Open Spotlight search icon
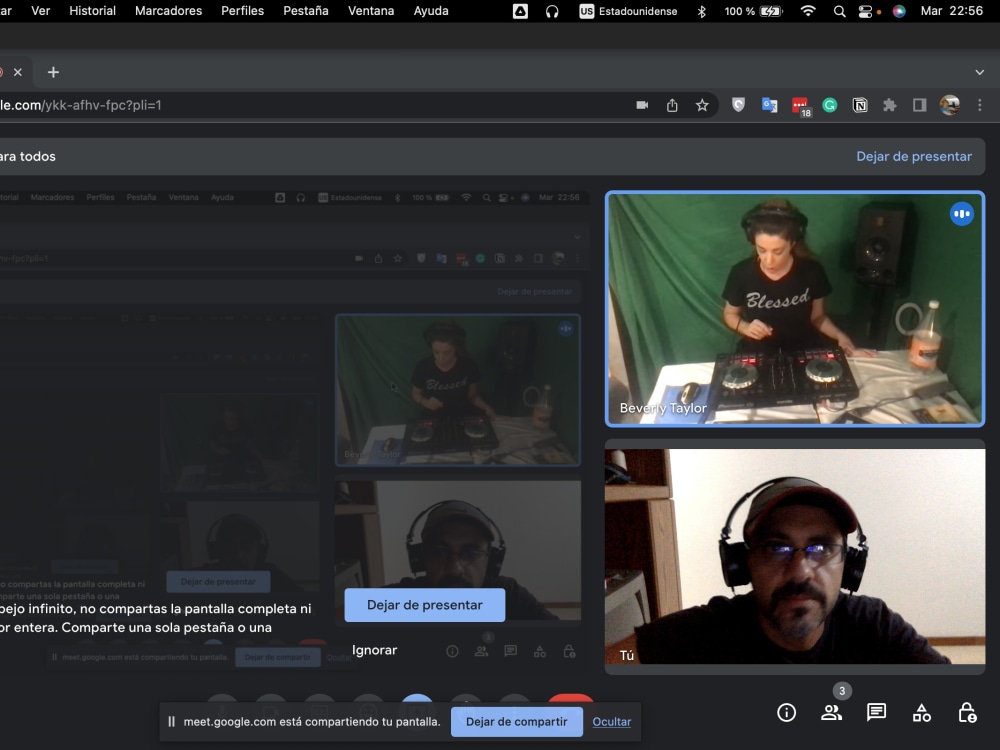Image resolution: width=1000 pixels, height=750 pixels. click(x=840, y=11)
